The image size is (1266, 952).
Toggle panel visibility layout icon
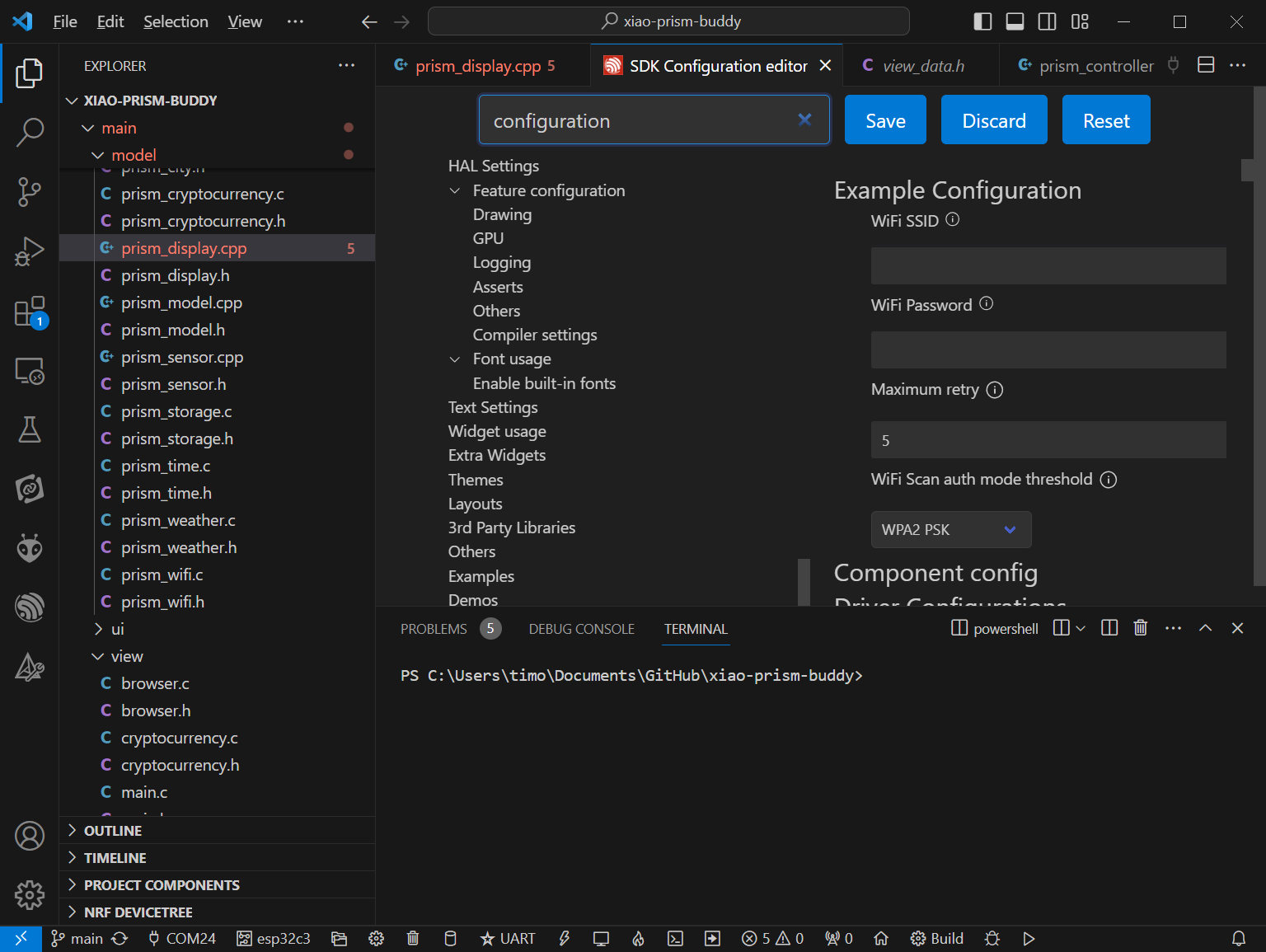(x=1015, y=21)
